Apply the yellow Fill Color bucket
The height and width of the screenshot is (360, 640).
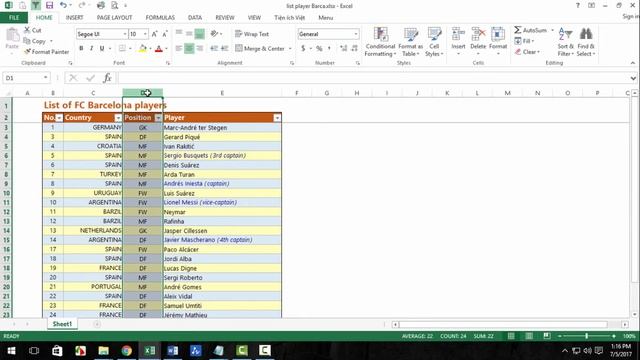coord(142,49)
